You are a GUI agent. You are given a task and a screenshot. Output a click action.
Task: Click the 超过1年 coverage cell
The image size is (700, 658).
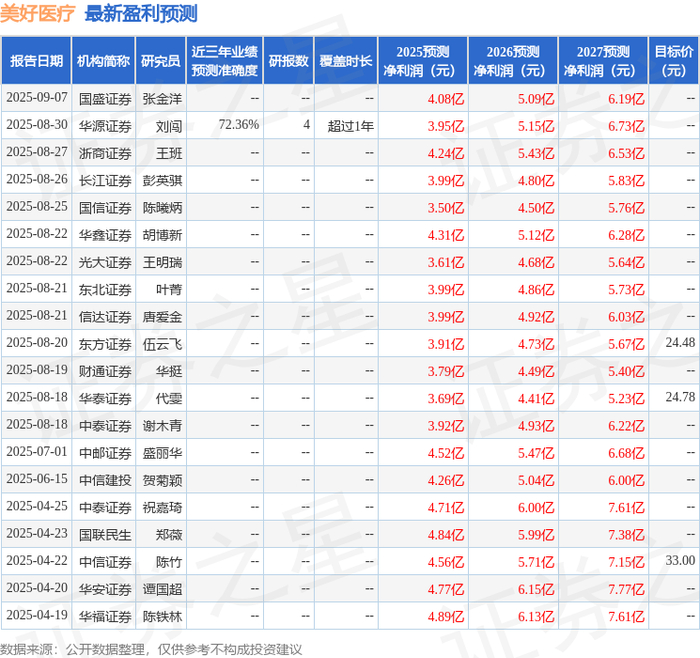click(x=351, y=126)
